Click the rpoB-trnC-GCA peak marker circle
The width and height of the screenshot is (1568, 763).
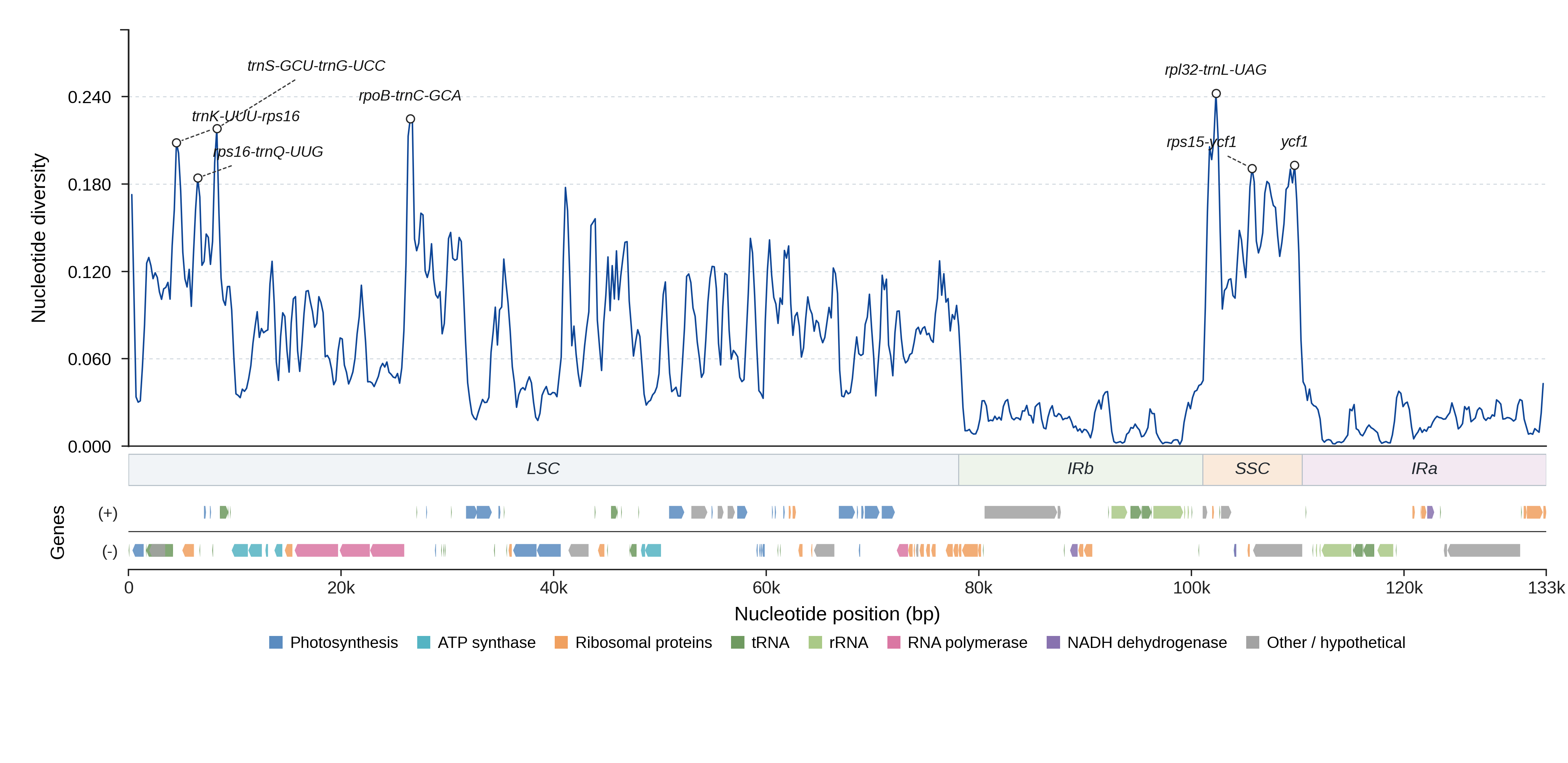point(410,119)
